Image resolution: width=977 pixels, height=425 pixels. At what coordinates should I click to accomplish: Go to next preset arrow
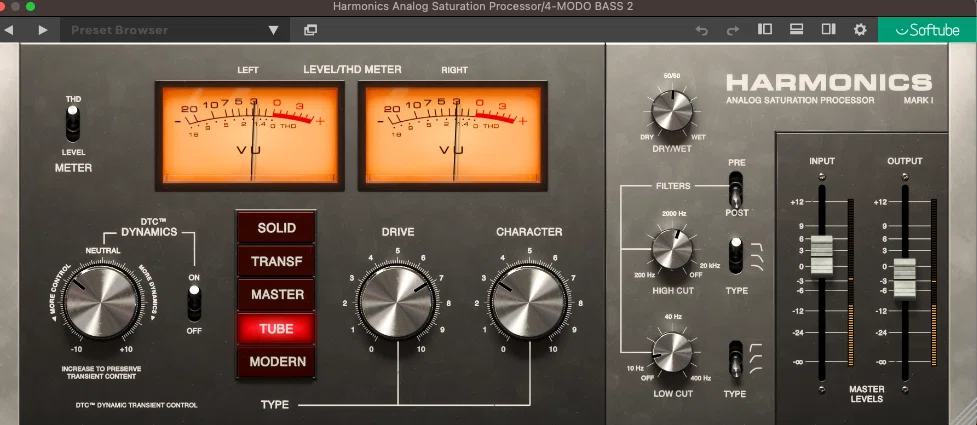pos(42,30)
